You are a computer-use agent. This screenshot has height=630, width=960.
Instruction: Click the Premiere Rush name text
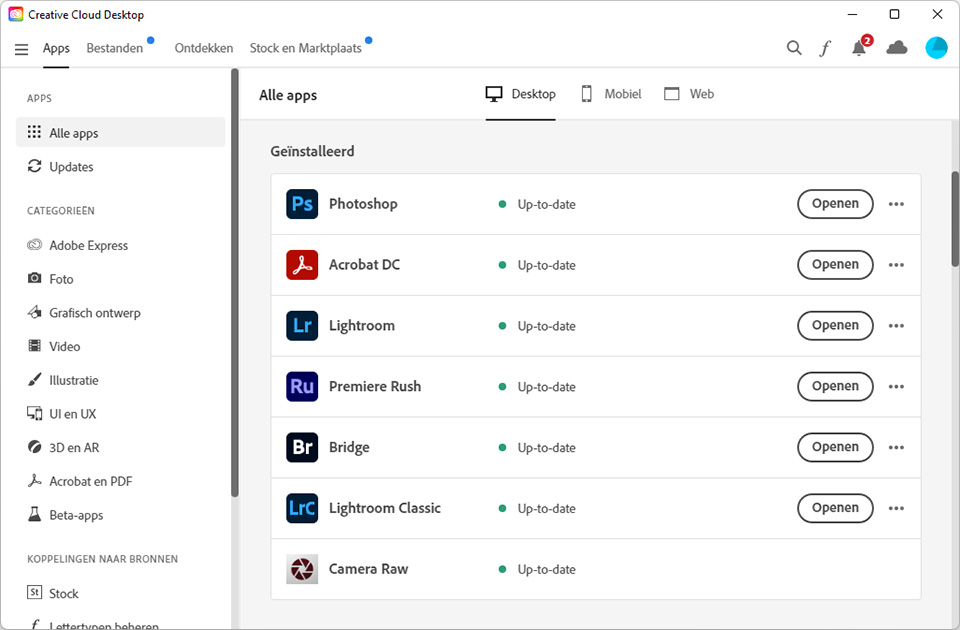[375, 386]
